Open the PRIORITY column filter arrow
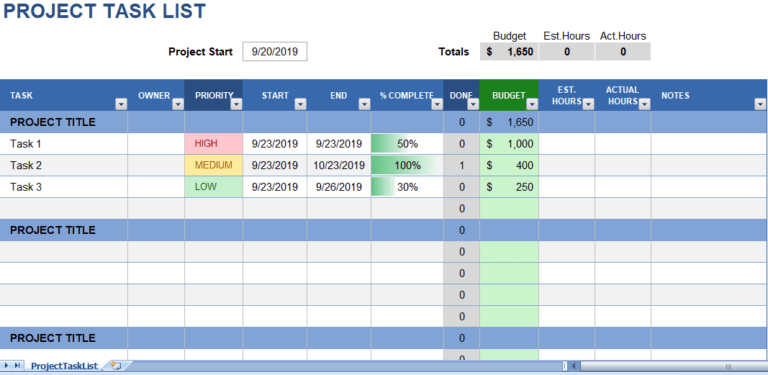The image size is (768, 375). pyautogui.click(x=236, y=104)
